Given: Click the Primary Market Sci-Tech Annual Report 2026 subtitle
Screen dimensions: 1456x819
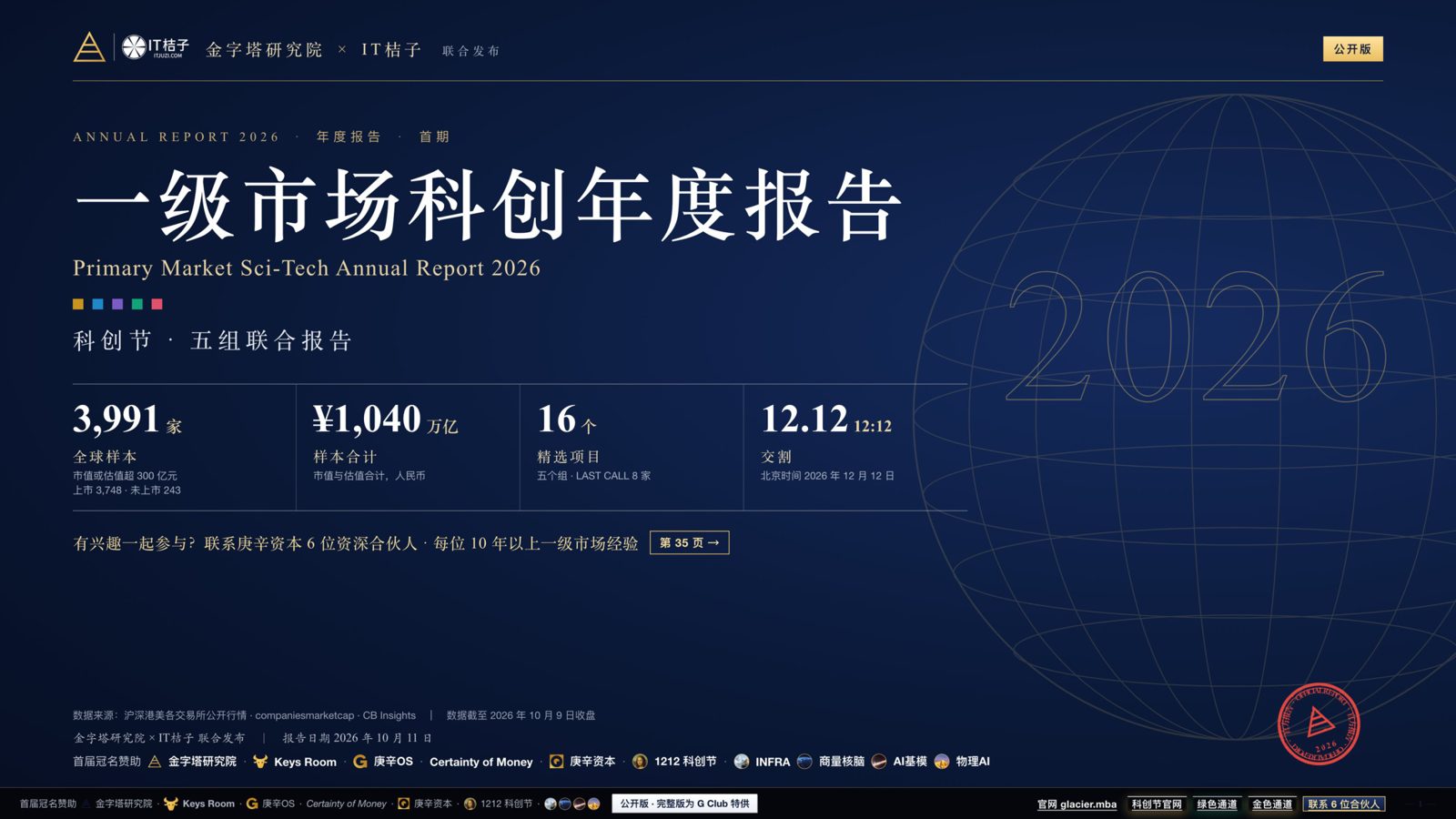Looking at the screenshot, I should [307, 268].
